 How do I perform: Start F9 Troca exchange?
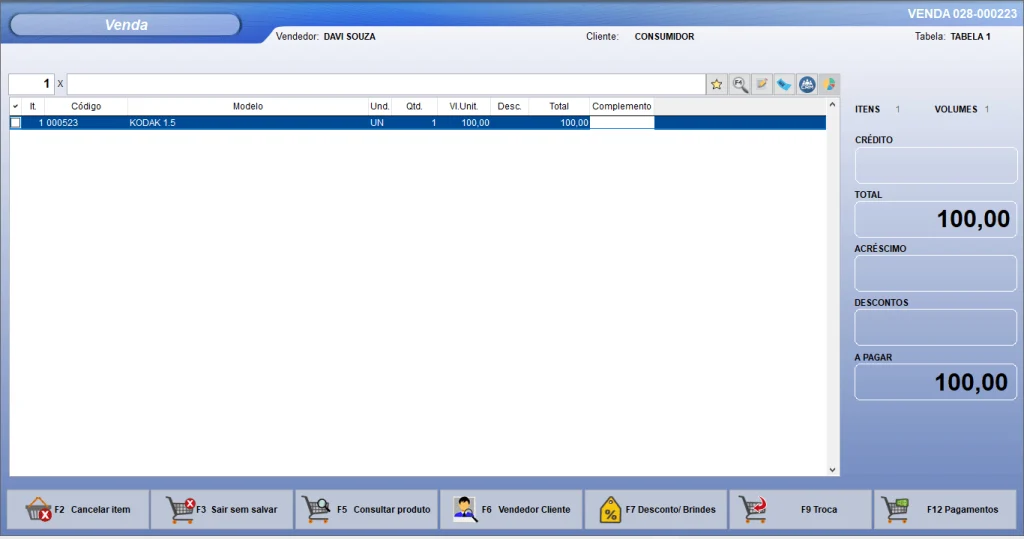coord(800,509)
